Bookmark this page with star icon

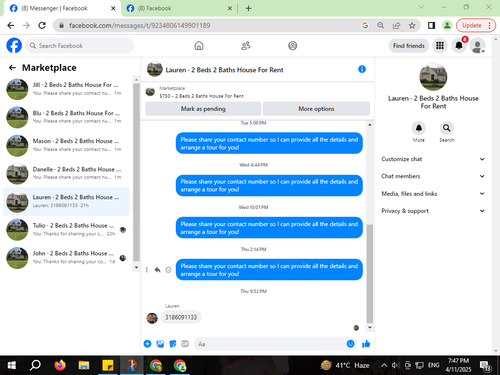point(412,25)
